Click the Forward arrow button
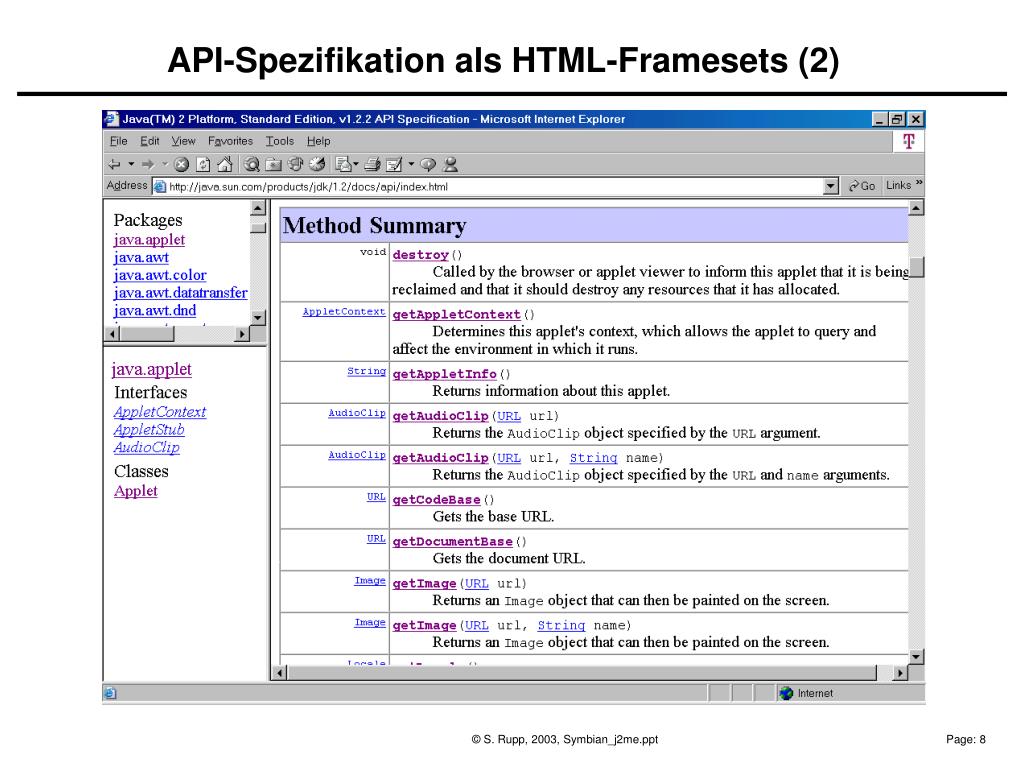 [x=148, y=165]
